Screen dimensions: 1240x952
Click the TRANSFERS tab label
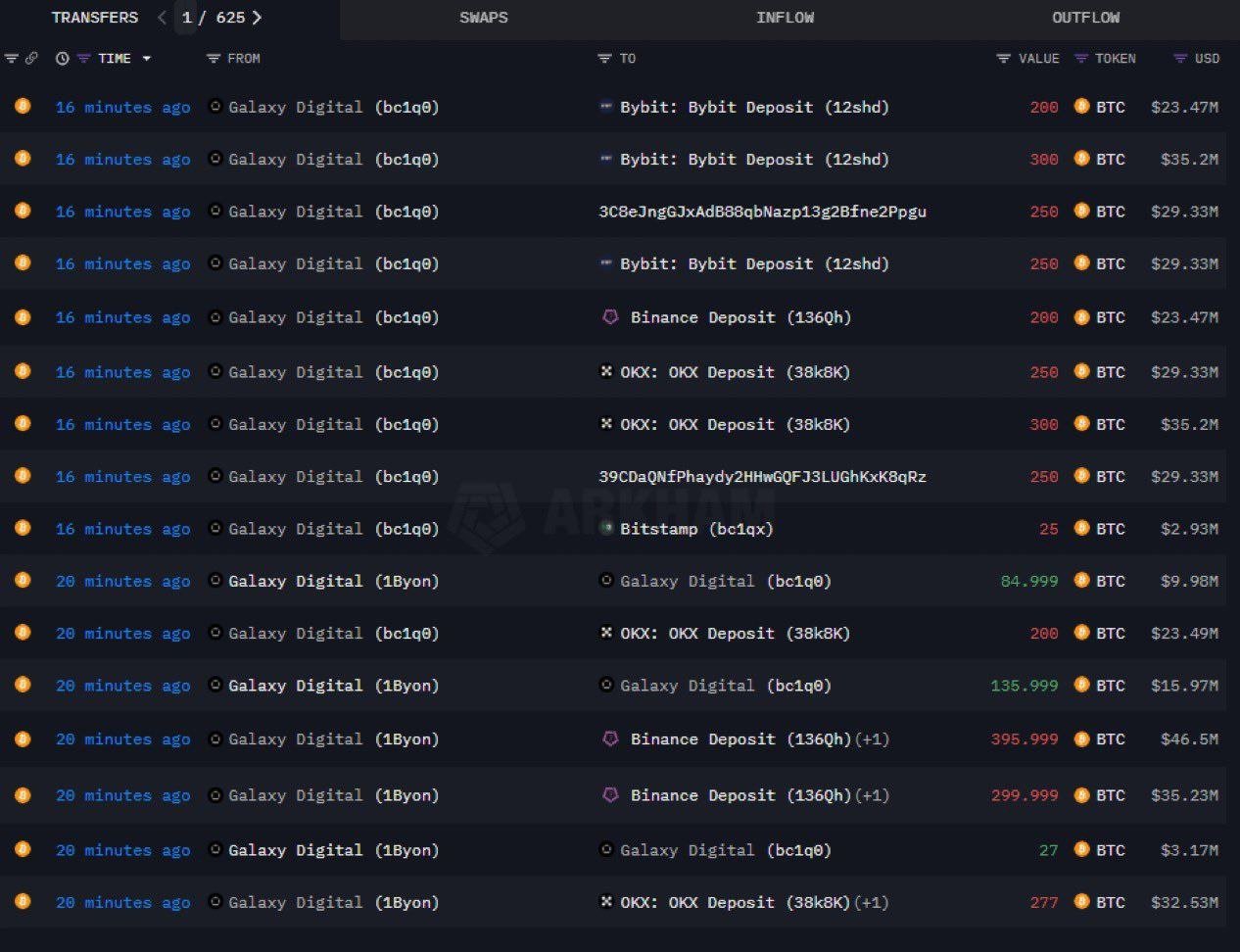point(95,18)
